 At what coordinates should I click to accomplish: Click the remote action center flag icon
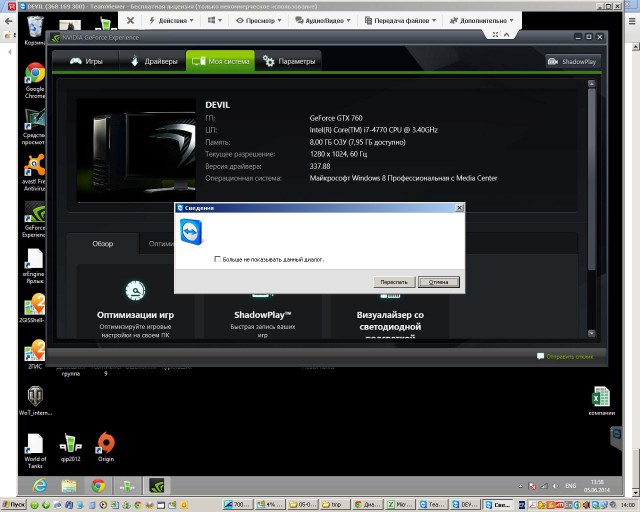(x=532, y=486)
